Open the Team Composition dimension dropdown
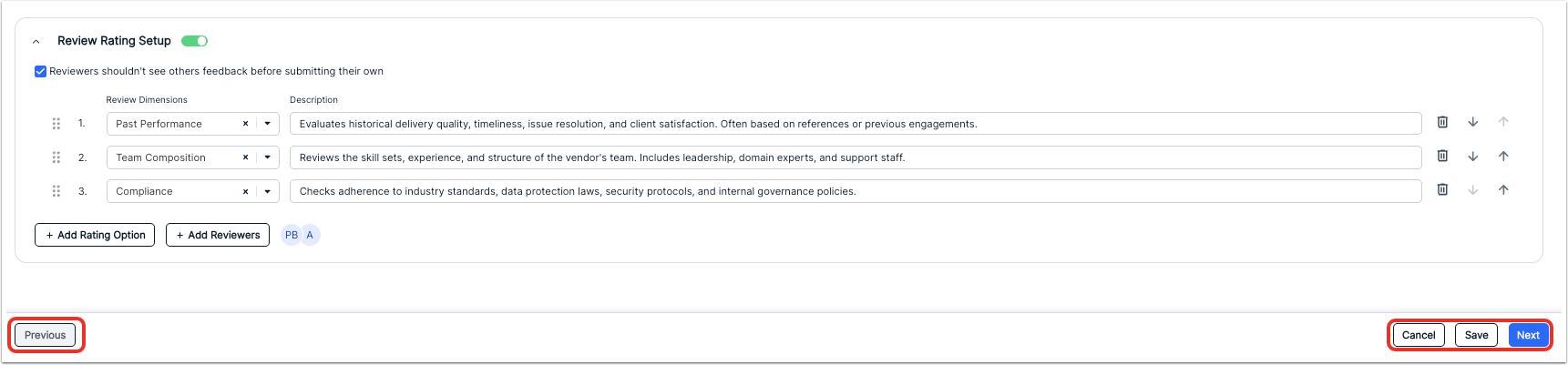 (x=267, y=157)
